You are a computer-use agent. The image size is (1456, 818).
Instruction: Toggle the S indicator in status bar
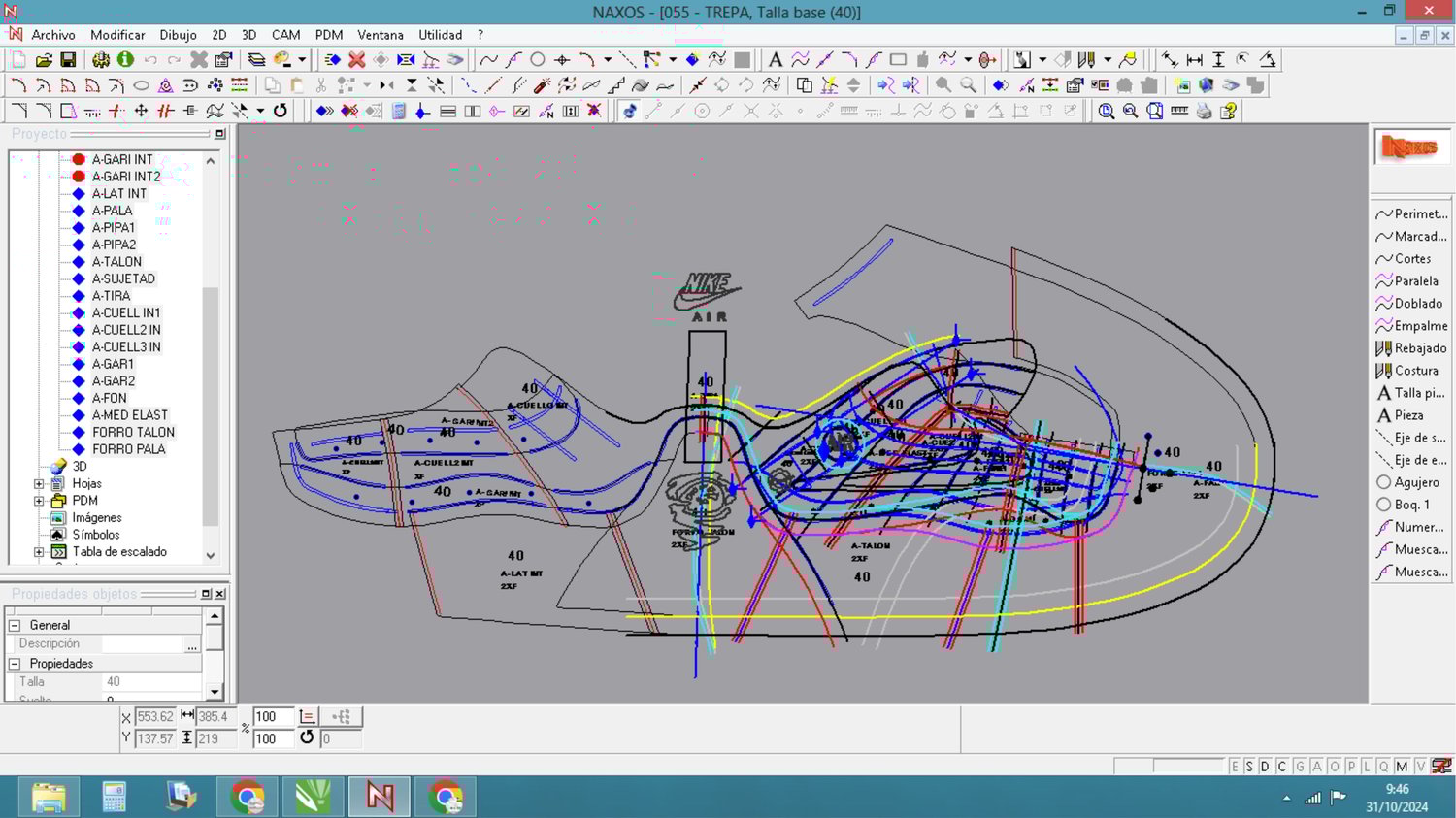click(1249, 767)
